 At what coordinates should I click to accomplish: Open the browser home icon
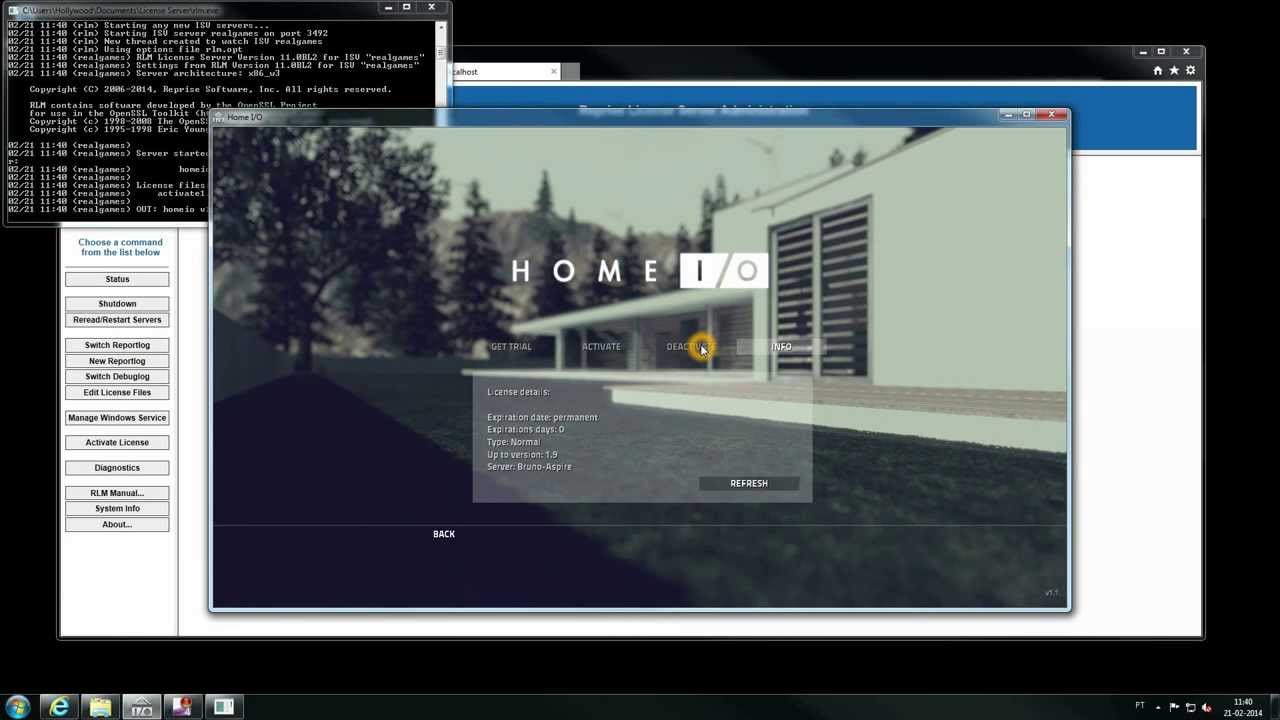tap(1157, 71)
